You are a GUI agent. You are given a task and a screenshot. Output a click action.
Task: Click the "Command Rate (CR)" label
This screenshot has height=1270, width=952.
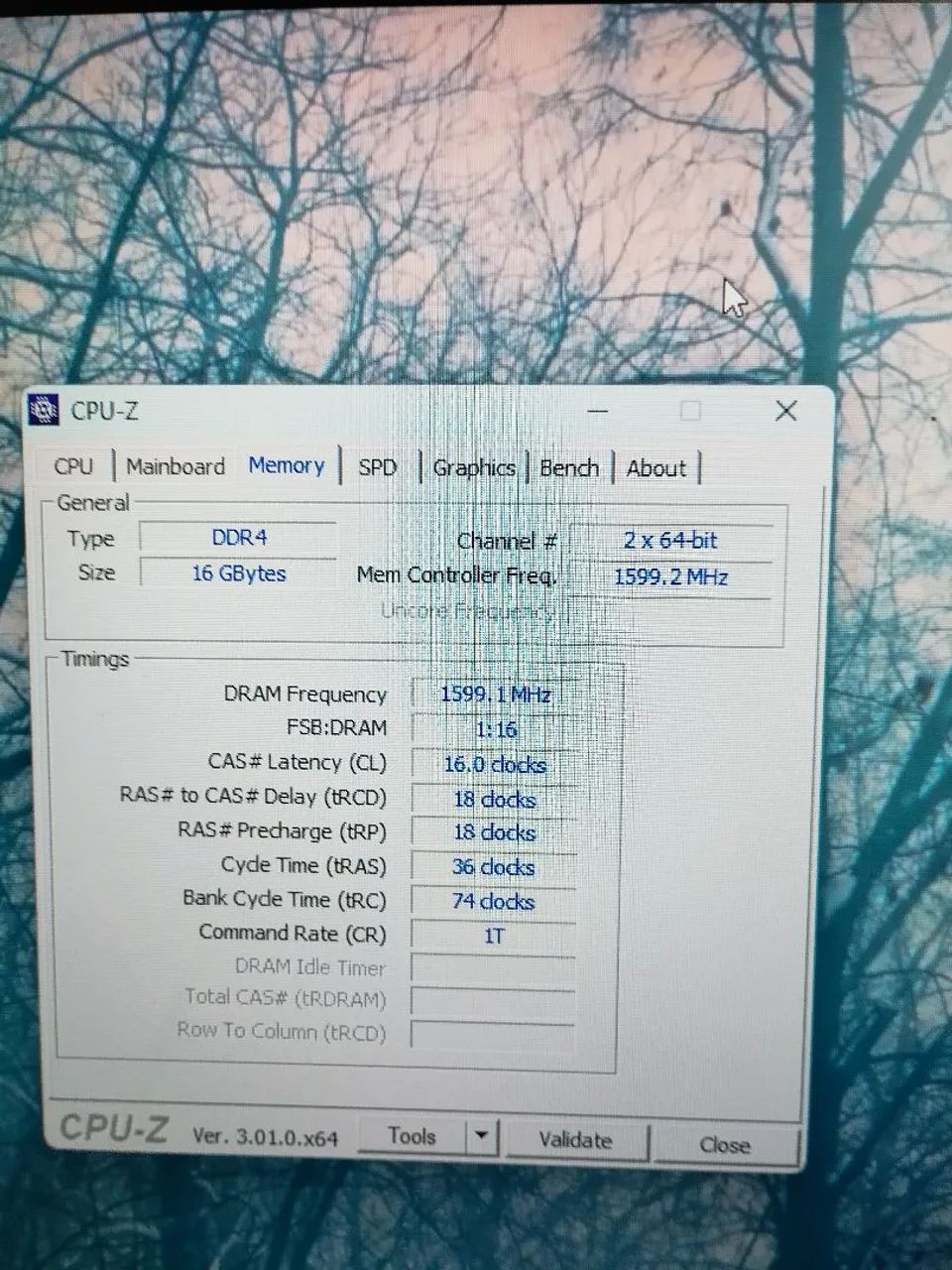pos(293,934)
